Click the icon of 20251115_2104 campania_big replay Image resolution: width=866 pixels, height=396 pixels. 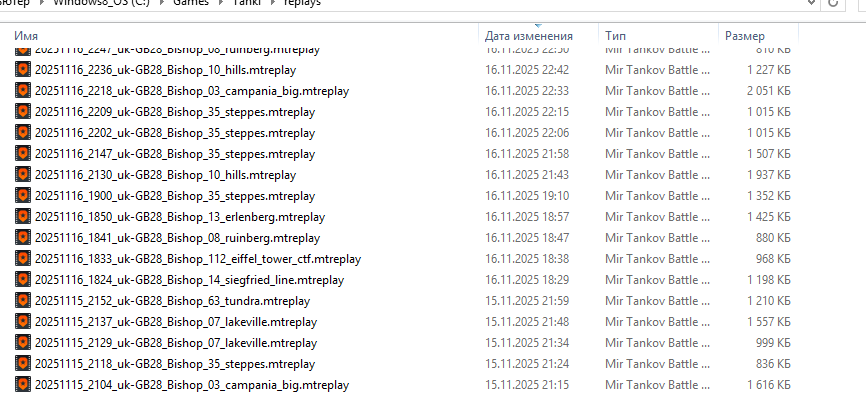pos(23,384)
